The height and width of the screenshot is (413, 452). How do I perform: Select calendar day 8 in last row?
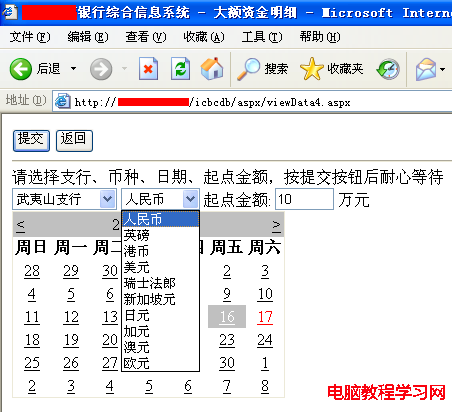pos(265,386)
